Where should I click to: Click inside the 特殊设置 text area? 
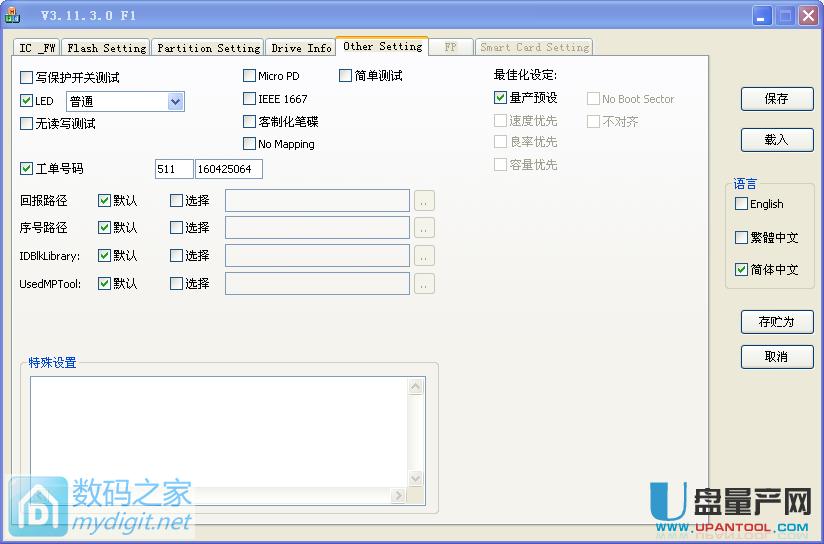(x=218, y=432)
